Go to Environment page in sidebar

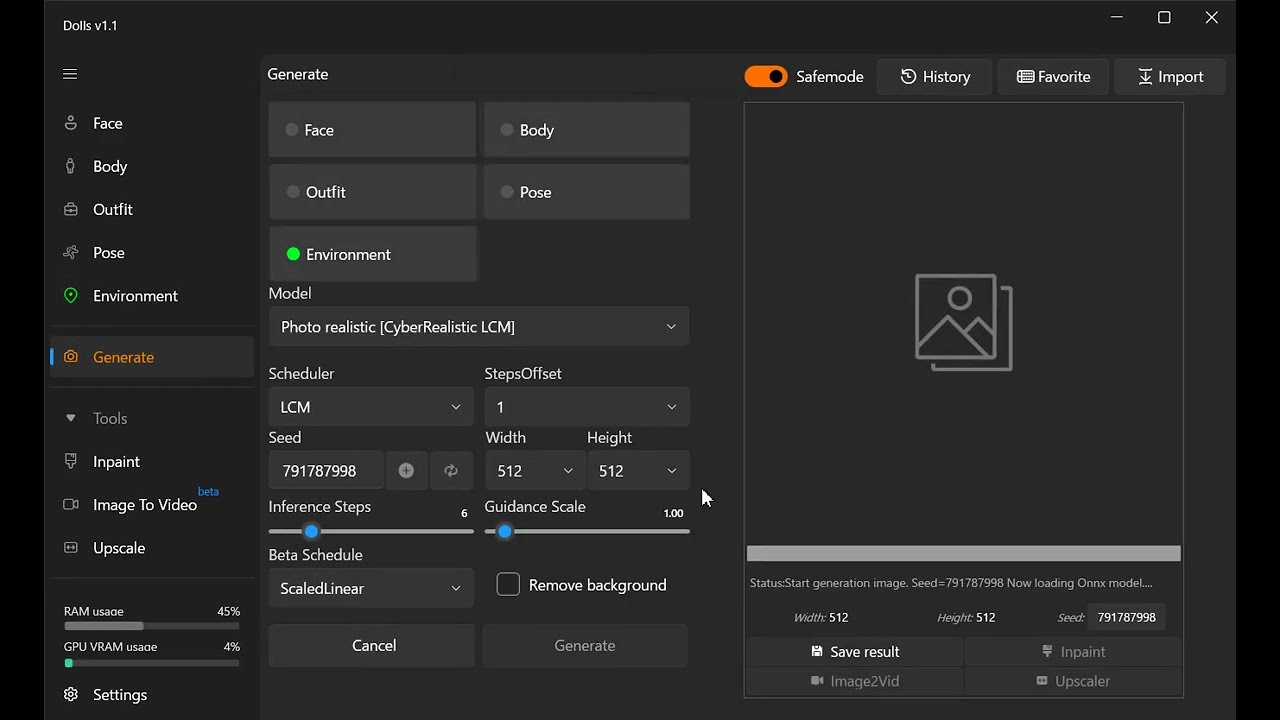[152, 295]
